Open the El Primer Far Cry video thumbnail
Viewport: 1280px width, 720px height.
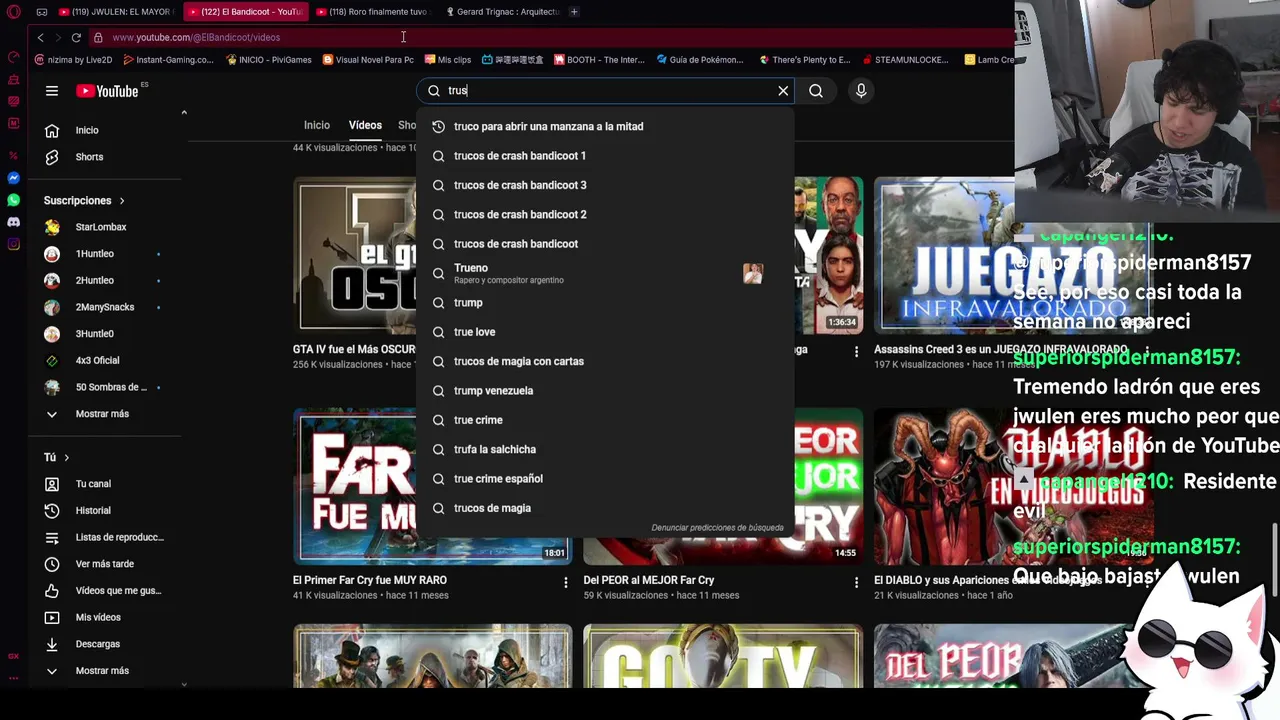tap(432, 486)
